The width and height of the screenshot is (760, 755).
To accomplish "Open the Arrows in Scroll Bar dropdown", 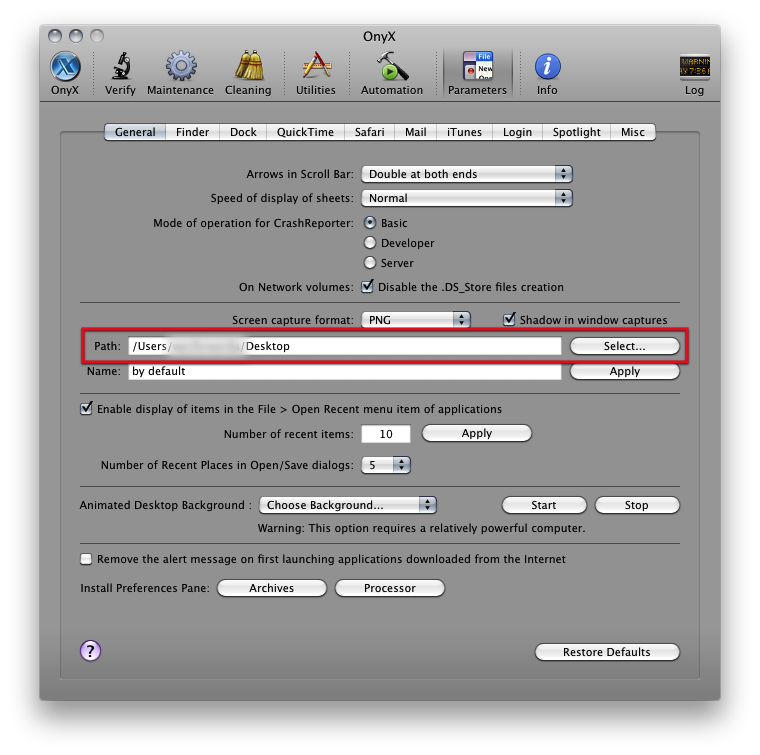I will [x=467, y=174].
